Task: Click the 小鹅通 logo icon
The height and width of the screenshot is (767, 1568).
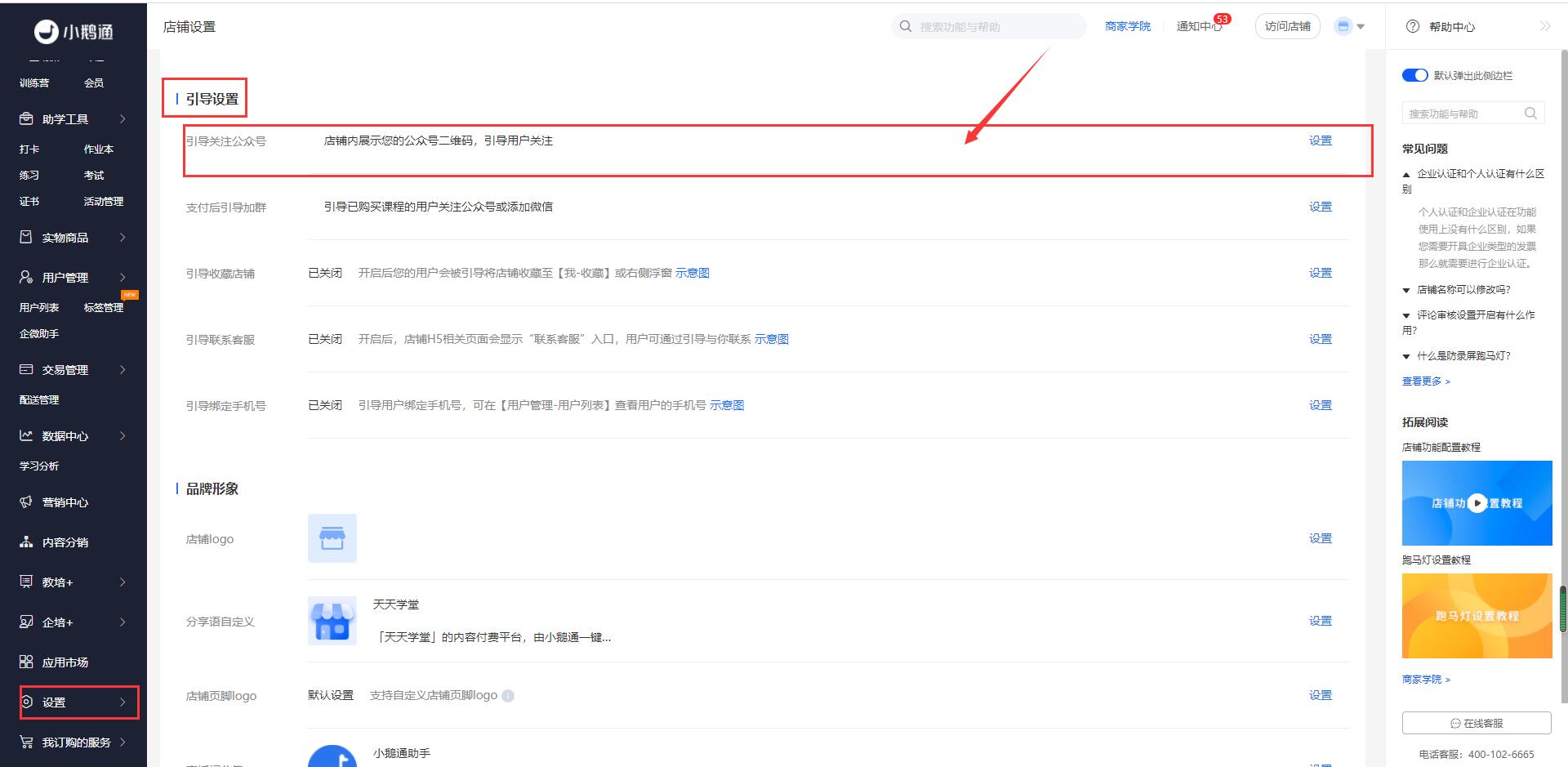Action: coord(46,32)
